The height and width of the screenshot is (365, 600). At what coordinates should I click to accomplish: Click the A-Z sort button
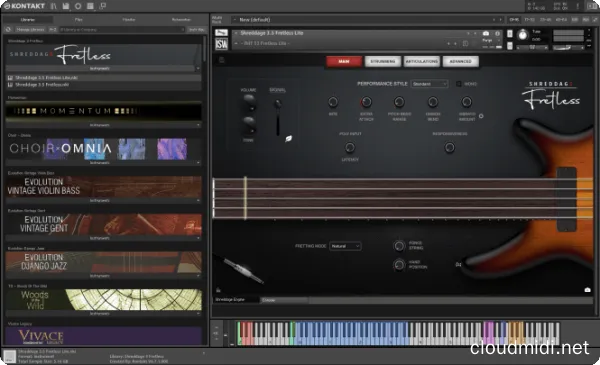[53, 29]
